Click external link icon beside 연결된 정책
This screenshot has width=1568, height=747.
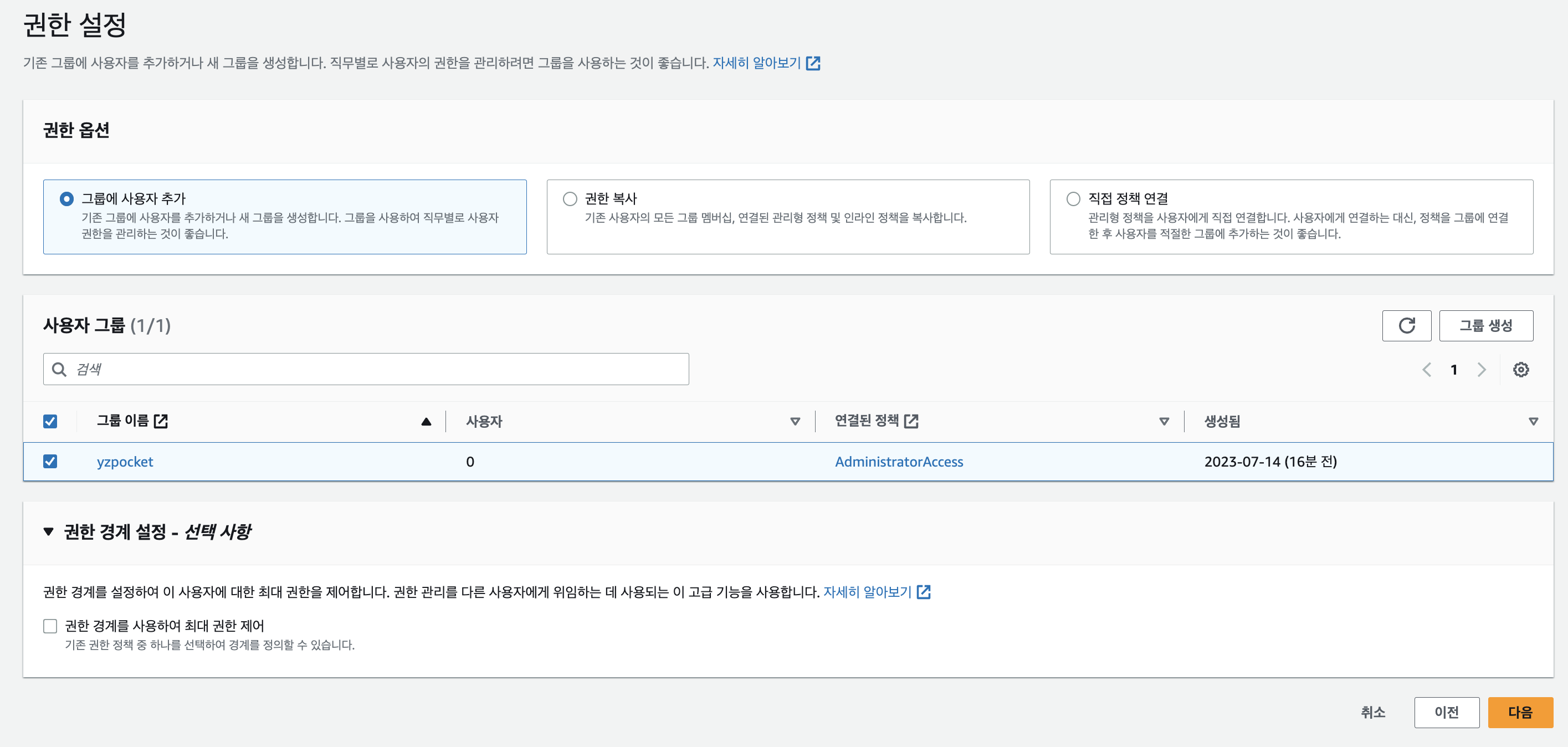click(x=911, y=421)
